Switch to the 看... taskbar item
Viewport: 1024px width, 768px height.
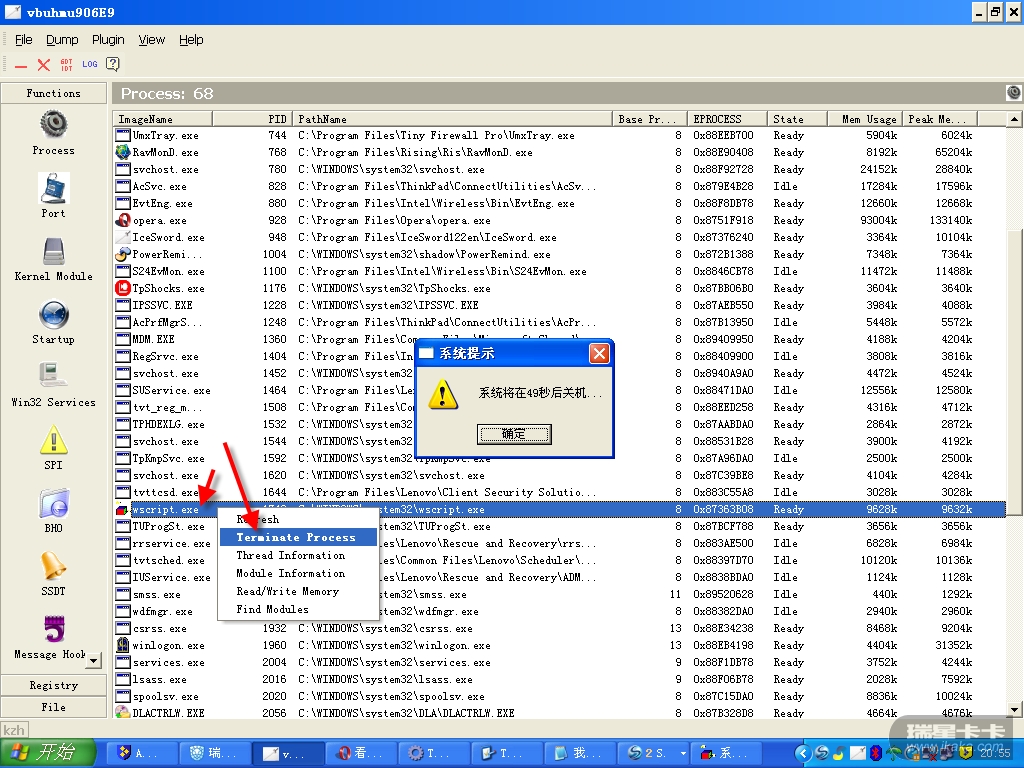(360, 753)
